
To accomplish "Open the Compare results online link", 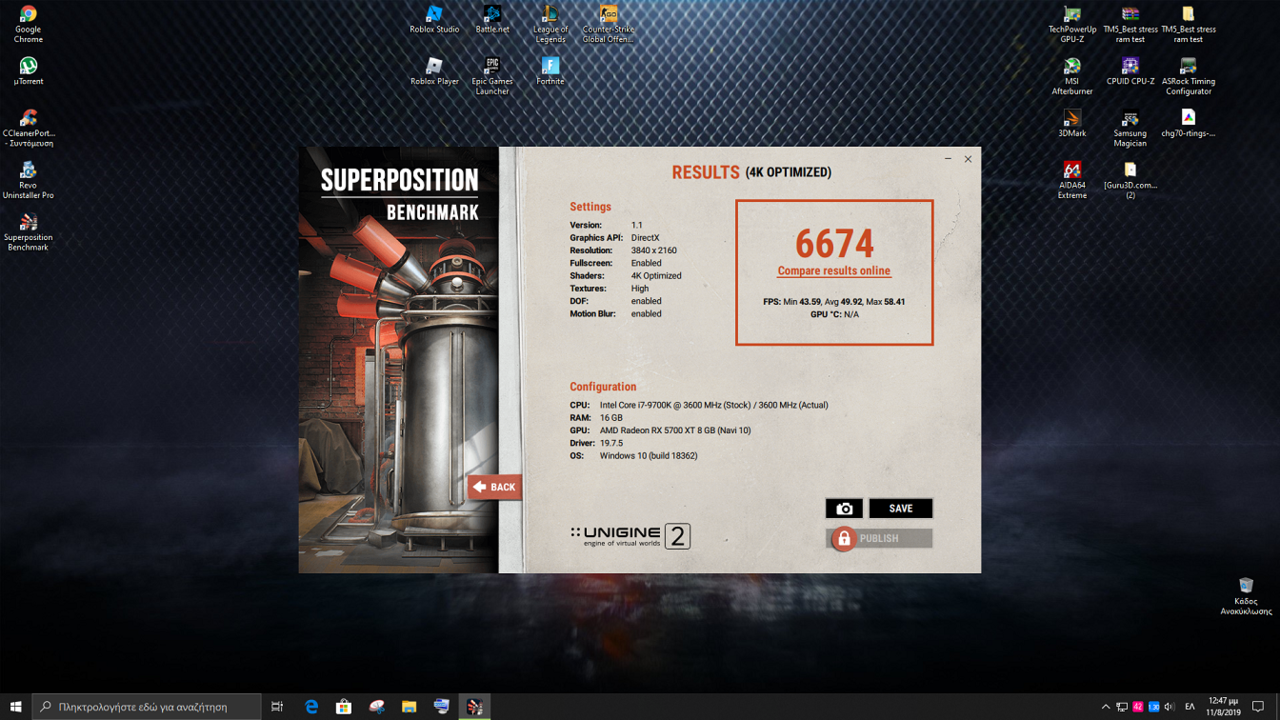I will (834, 271).
